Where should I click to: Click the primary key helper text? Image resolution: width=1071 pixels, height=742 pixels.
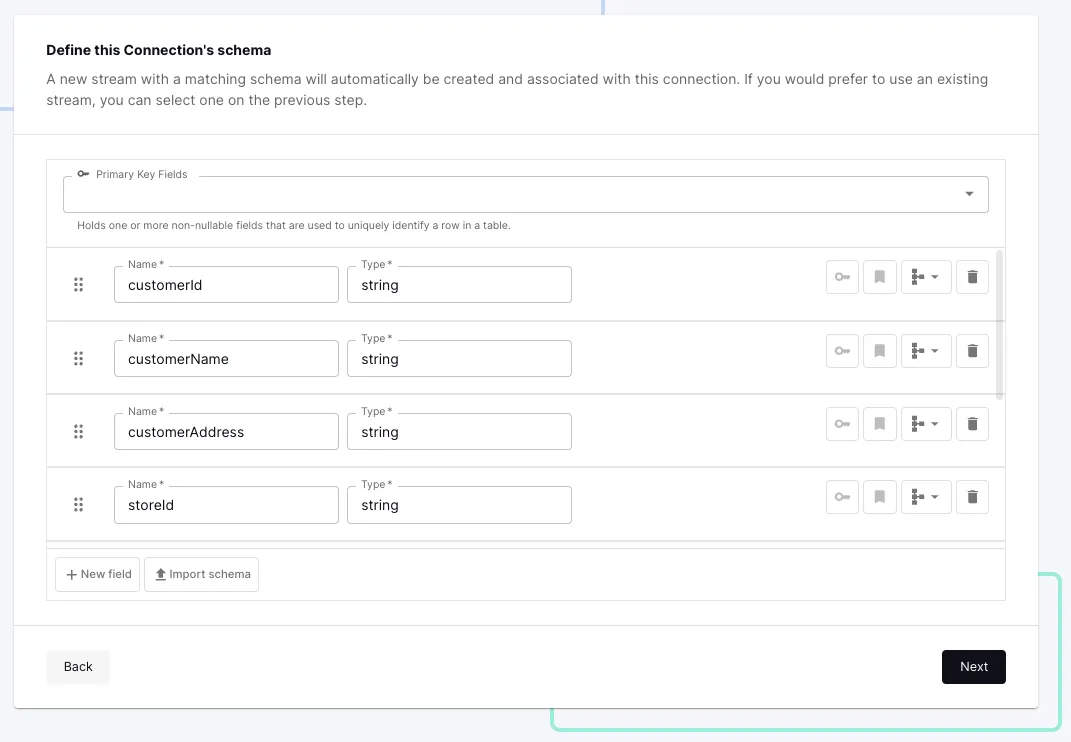294,225
